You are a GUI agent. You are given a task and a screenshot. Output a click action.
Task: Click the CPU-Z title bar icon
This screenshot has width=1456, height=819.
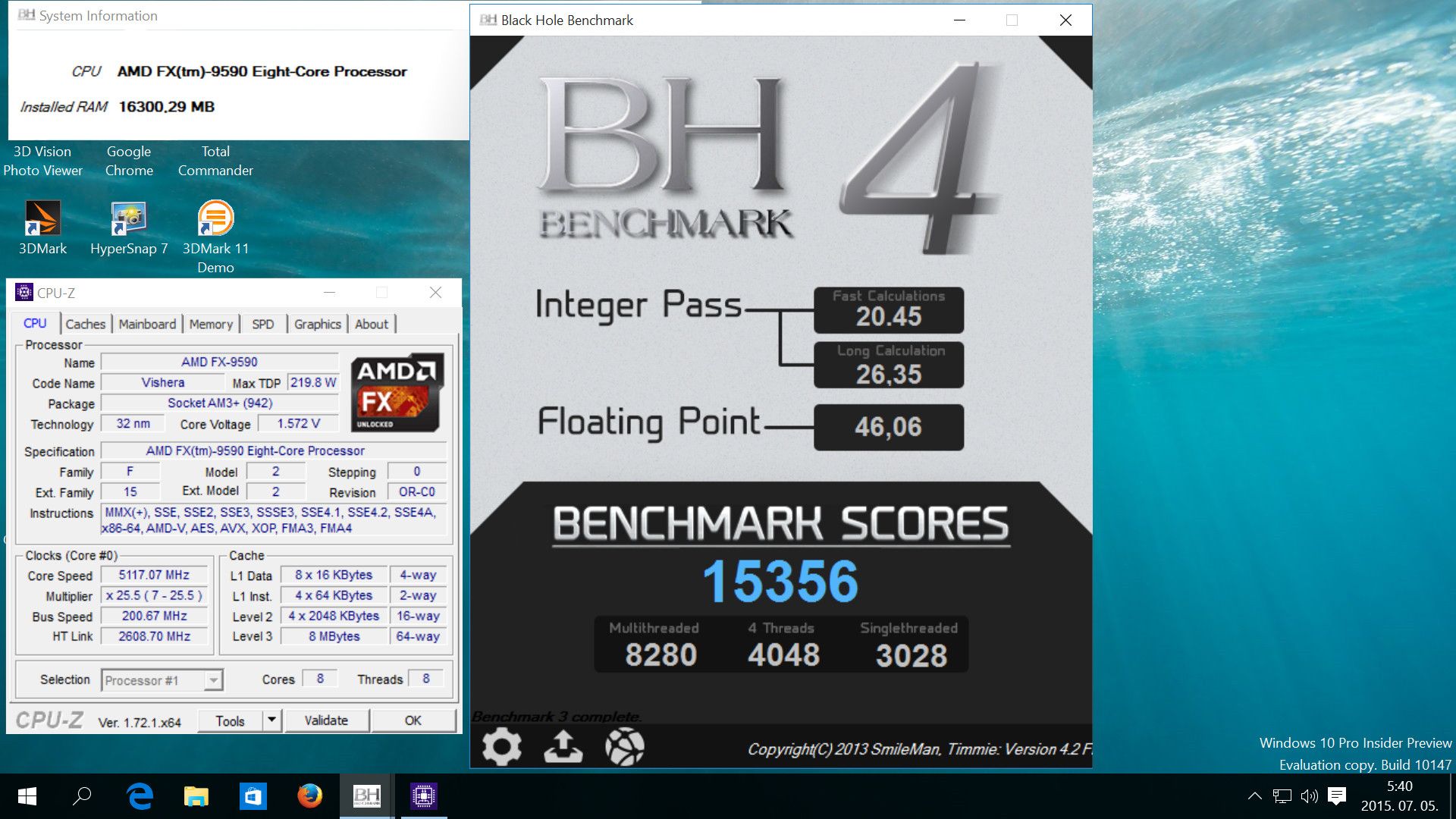click(24, 293)
